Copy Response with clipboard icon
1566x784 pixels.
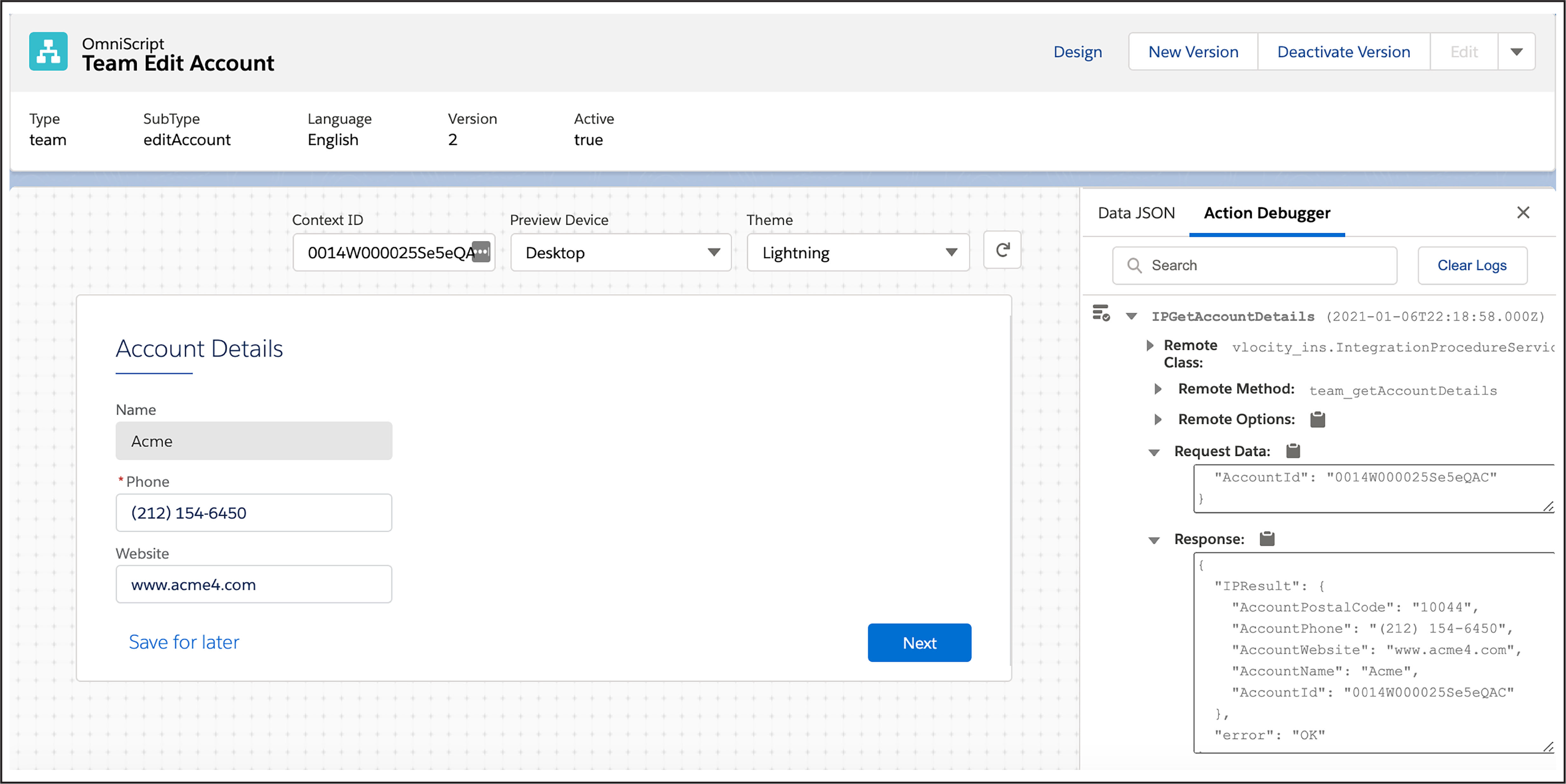tap(1267, 539)
